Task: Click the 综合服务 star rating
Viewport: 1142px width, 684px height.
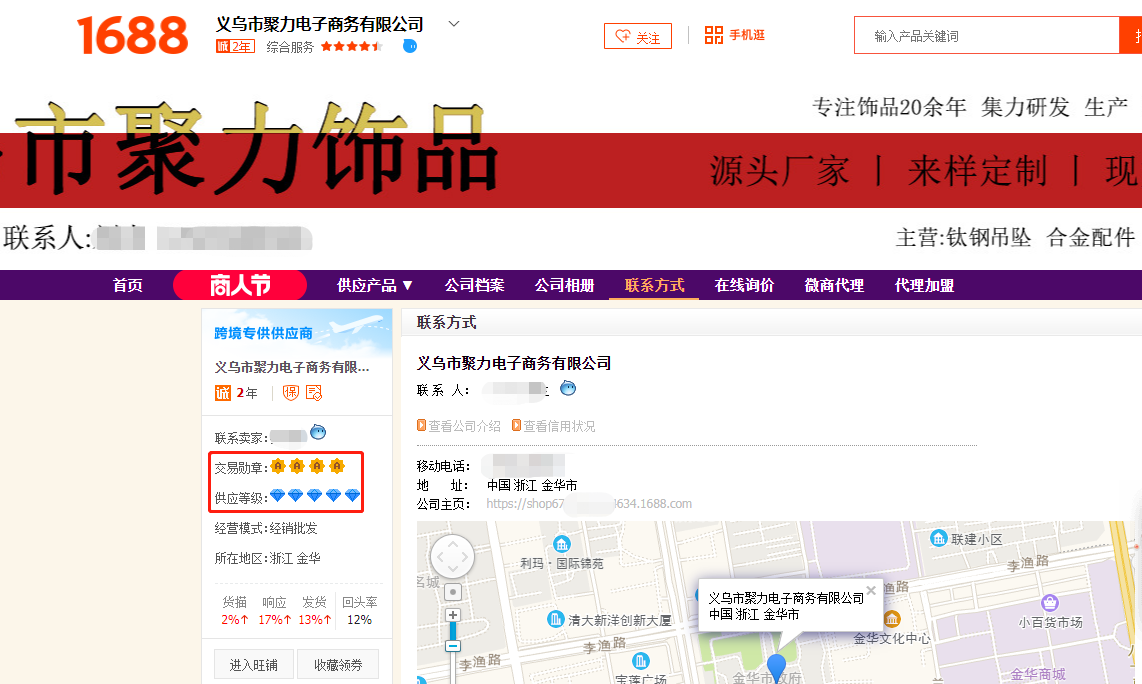Action: (351, 47)
